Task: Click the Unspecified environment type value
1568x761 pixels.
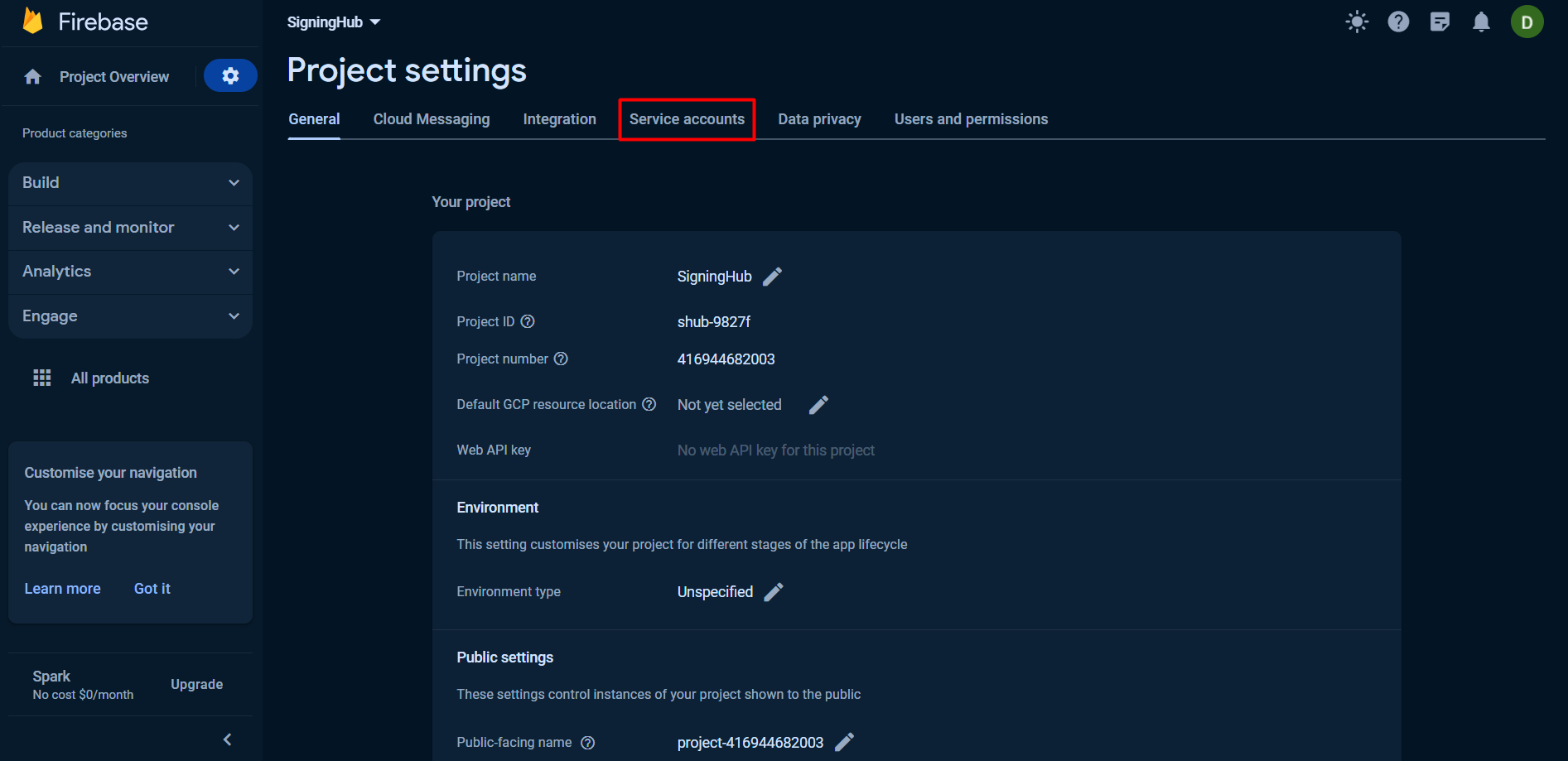Action: [x=715, y=592]
